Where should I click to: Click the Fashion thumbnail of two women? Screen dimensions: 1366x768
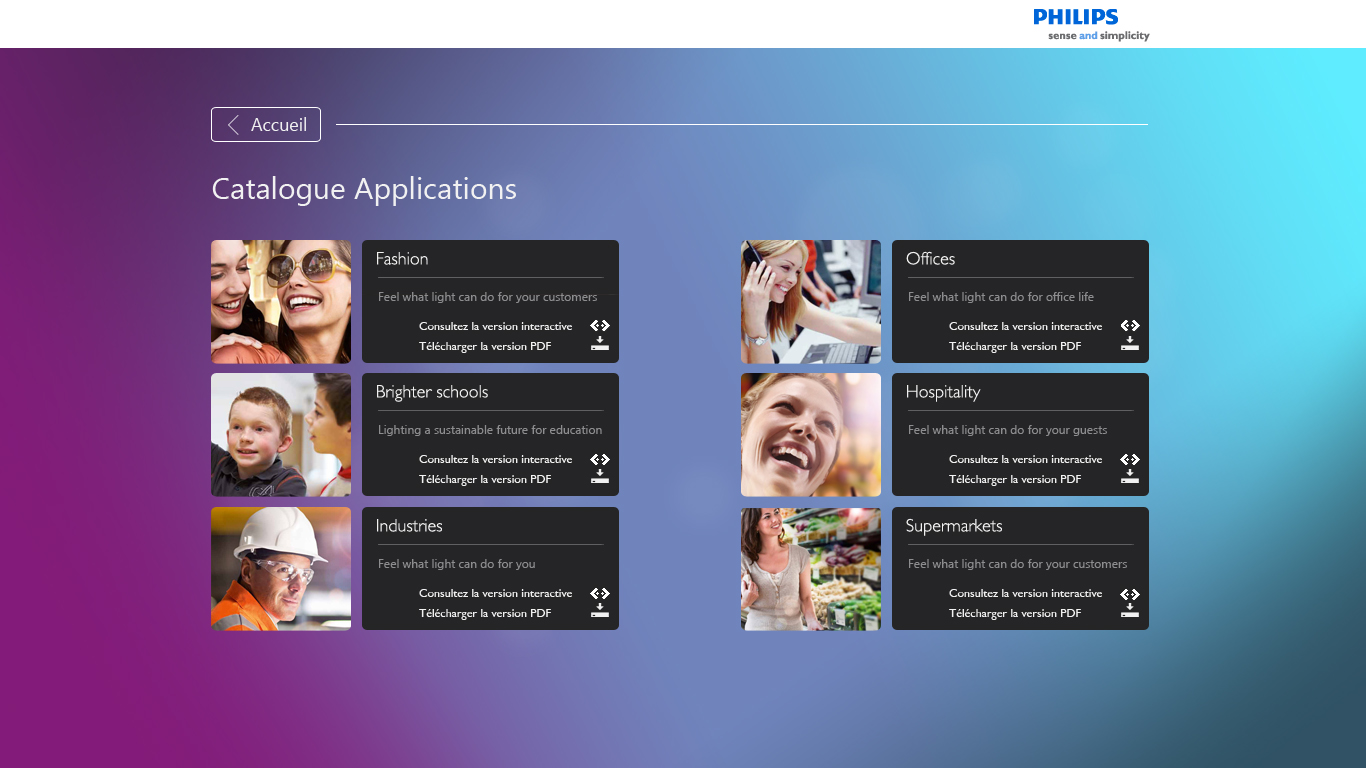[x=281, y=301]
